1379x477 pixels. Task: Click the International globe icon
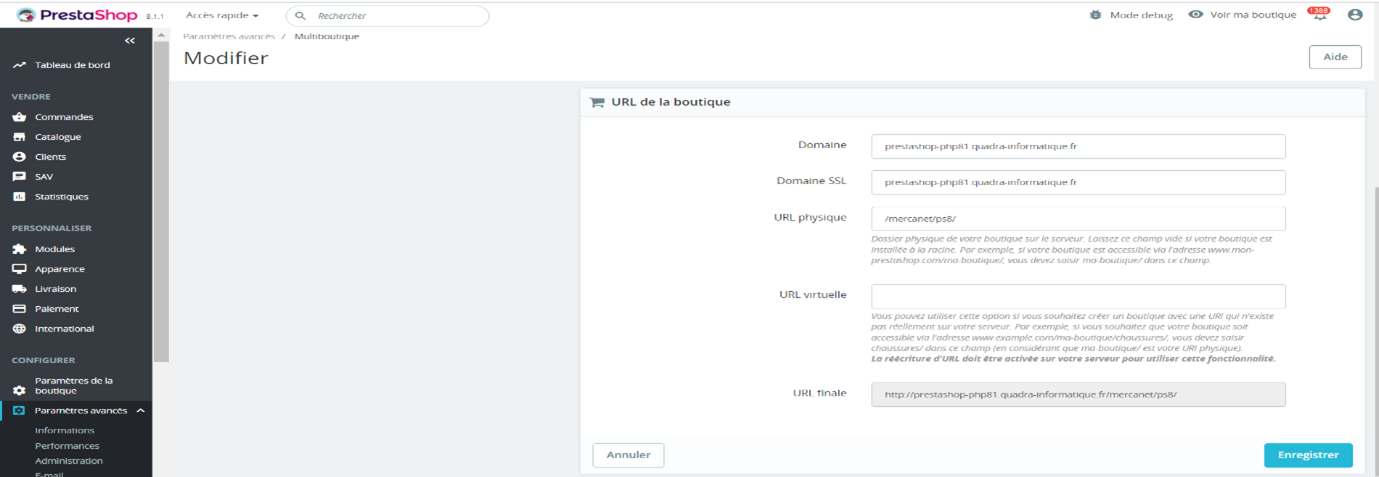19,329
